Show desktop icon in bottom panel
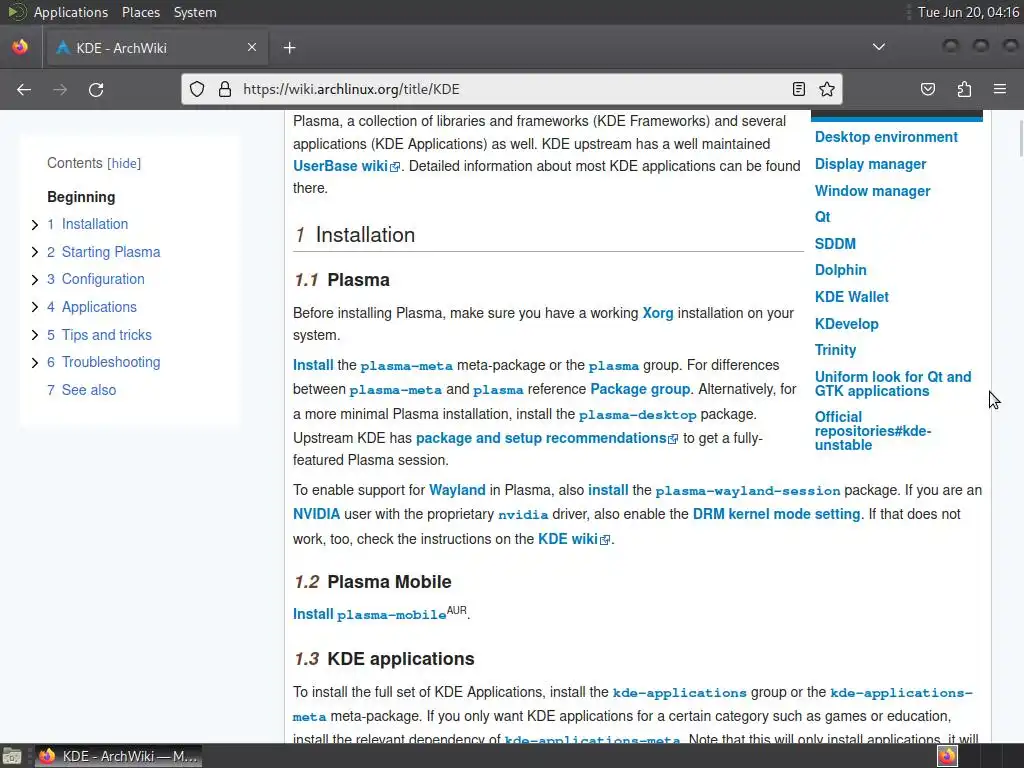1024x768 pixels. pos(12,756)
